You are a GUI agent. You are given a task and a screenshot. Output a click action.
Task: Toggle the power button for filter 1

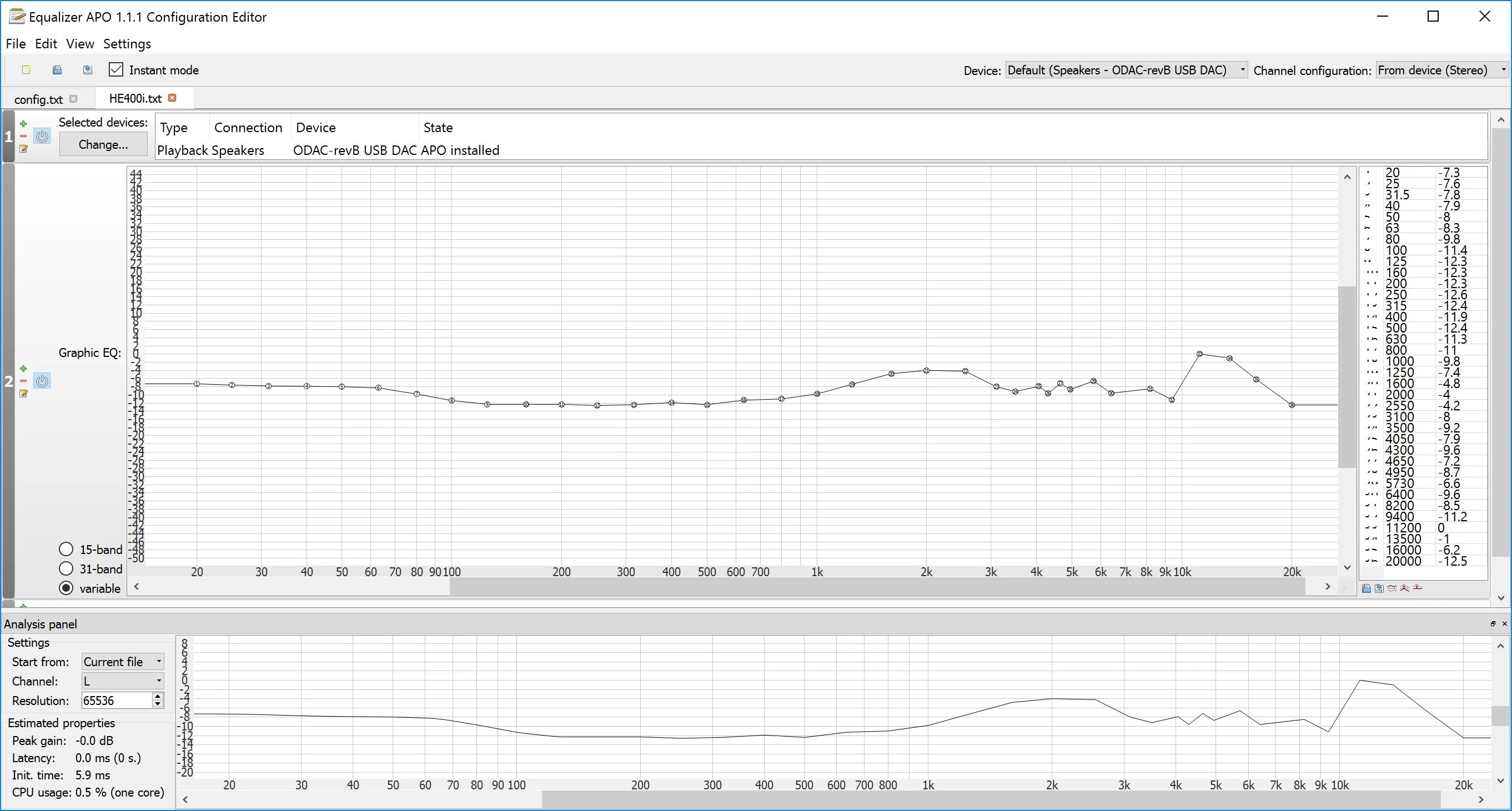[42, 137]
